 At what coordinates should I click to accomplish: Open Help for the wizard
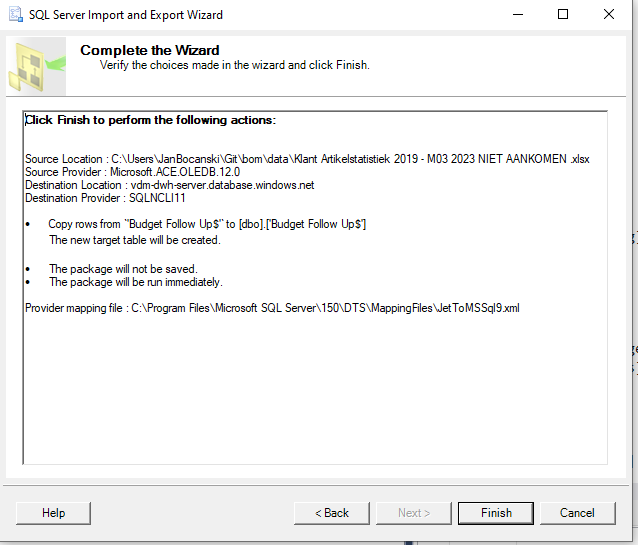[x=53, y=513]
